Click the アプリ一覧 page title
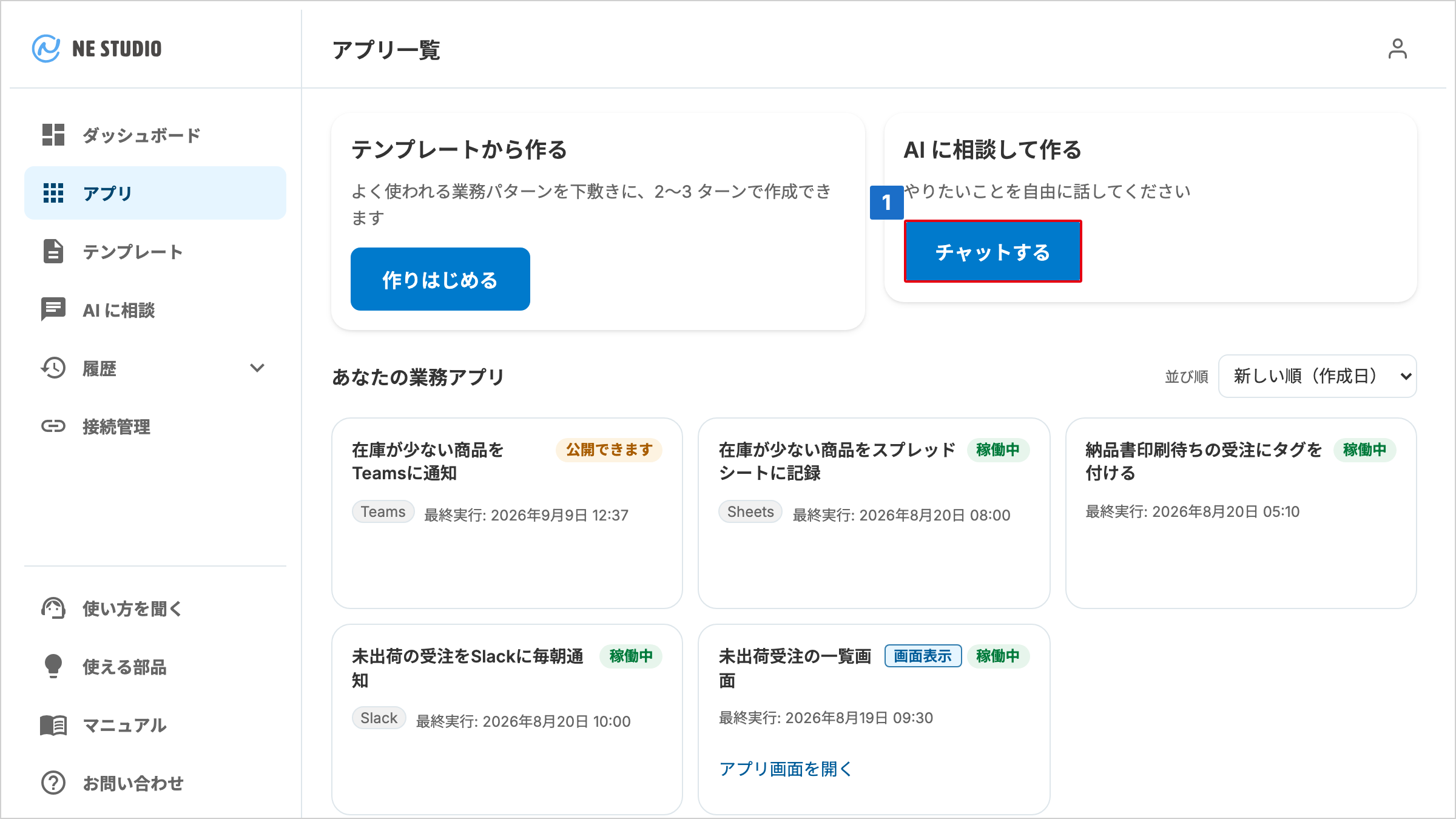1456x819 pixels. click(386, 50)
